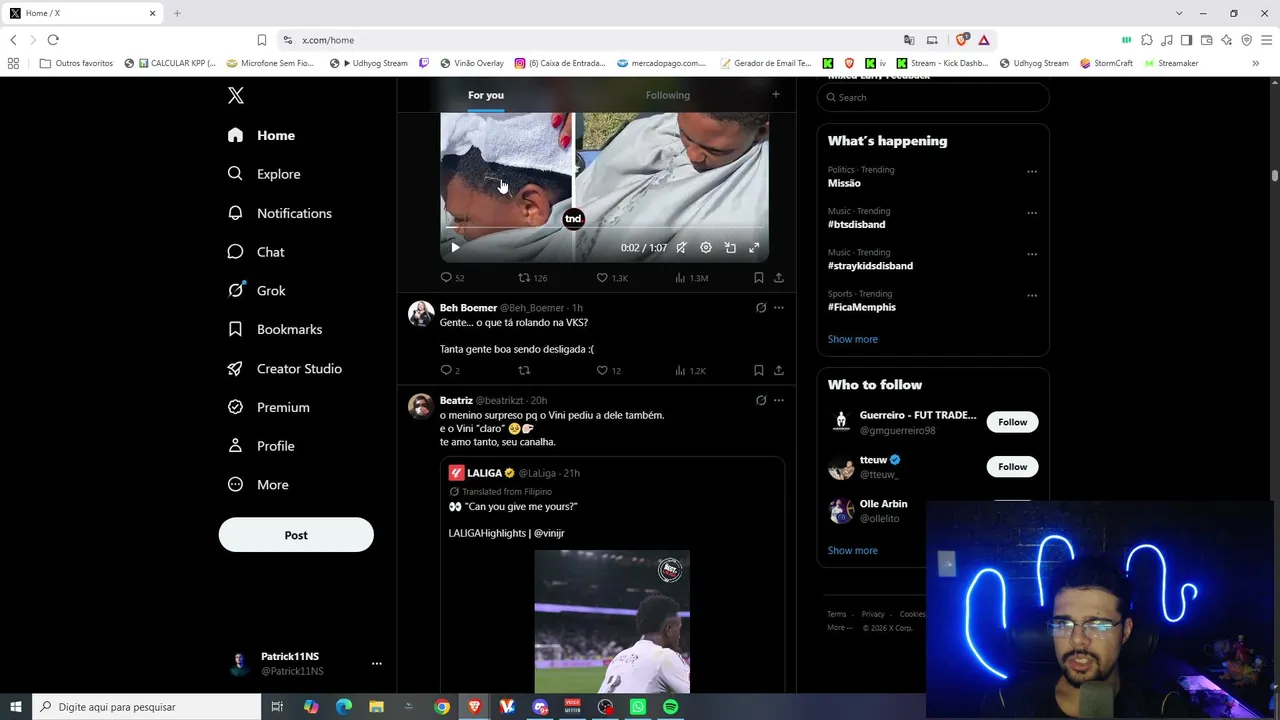Go to Profile in the sidebar

click(260, 446)
